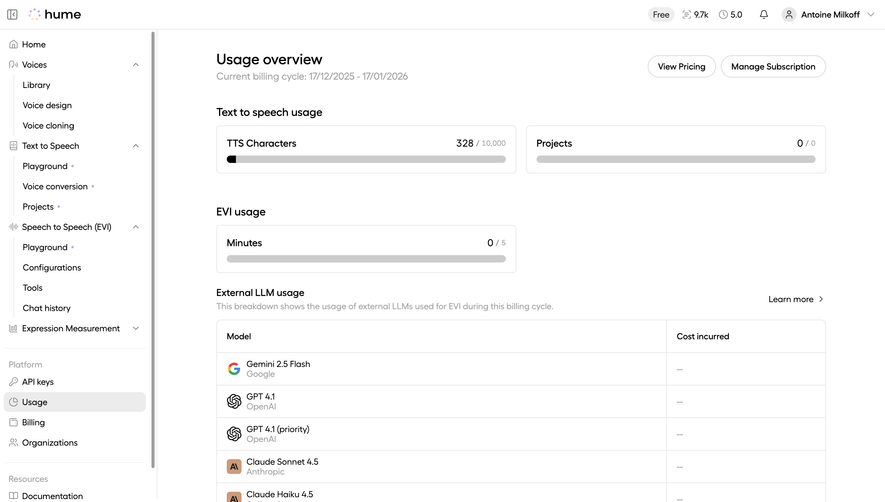Click the billing cycle date text
Viewport: 885px width, 502px height.
pos(312,76)
